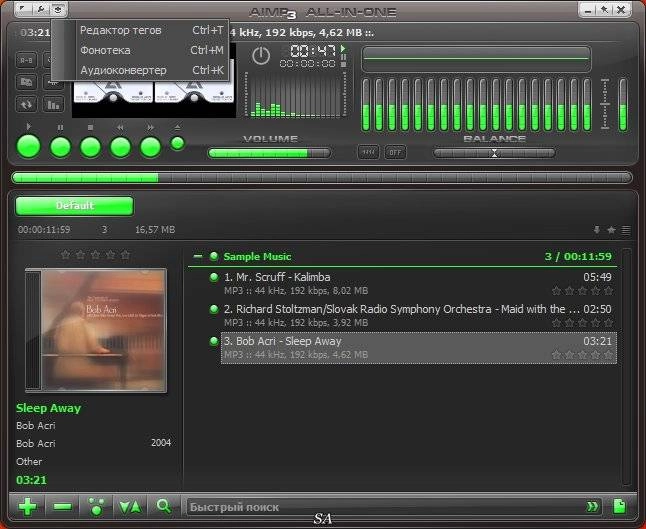Go to previous track with rewind button
Viewport: 646px width, 529px height.
(120, 147)
